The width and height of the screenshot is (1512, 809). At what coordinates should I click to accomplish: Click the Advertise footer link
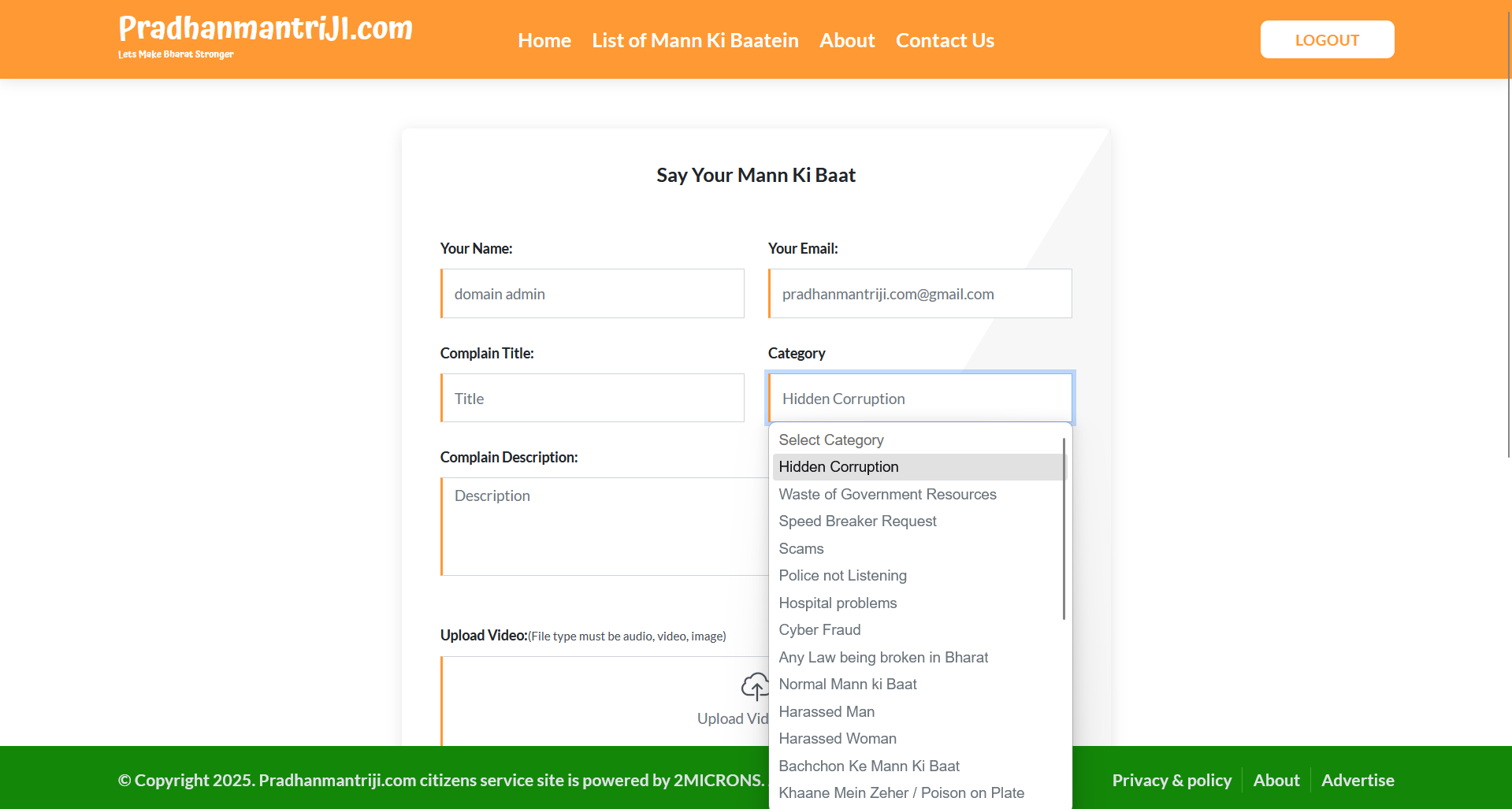click(1357, 780)
